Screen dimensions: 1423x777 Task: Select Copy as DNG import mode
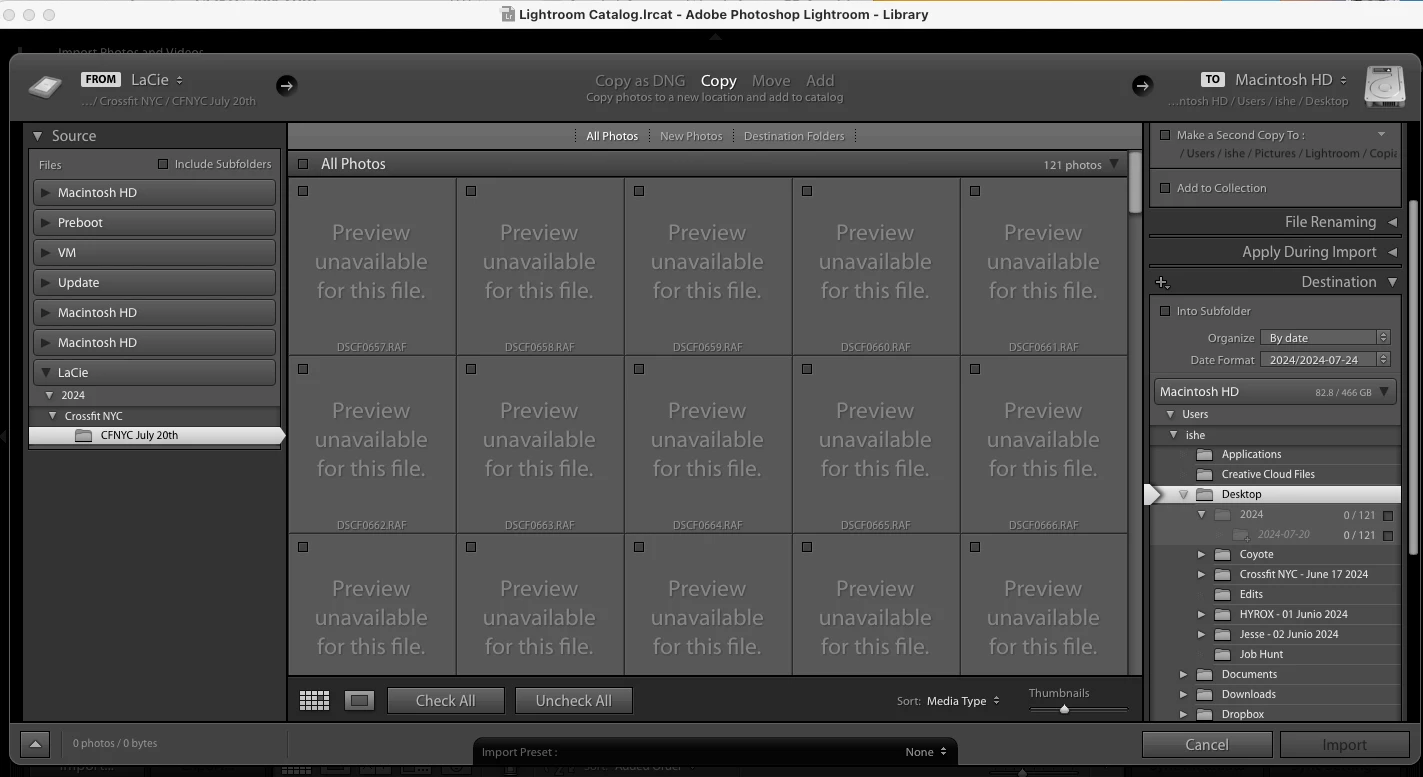click(640, 81)
